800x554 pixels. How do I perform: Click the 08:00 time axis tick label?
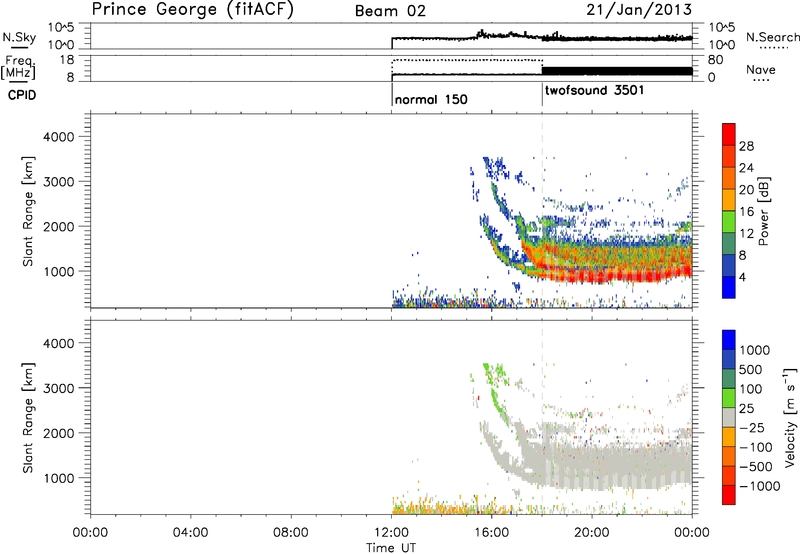coord(291,533)
